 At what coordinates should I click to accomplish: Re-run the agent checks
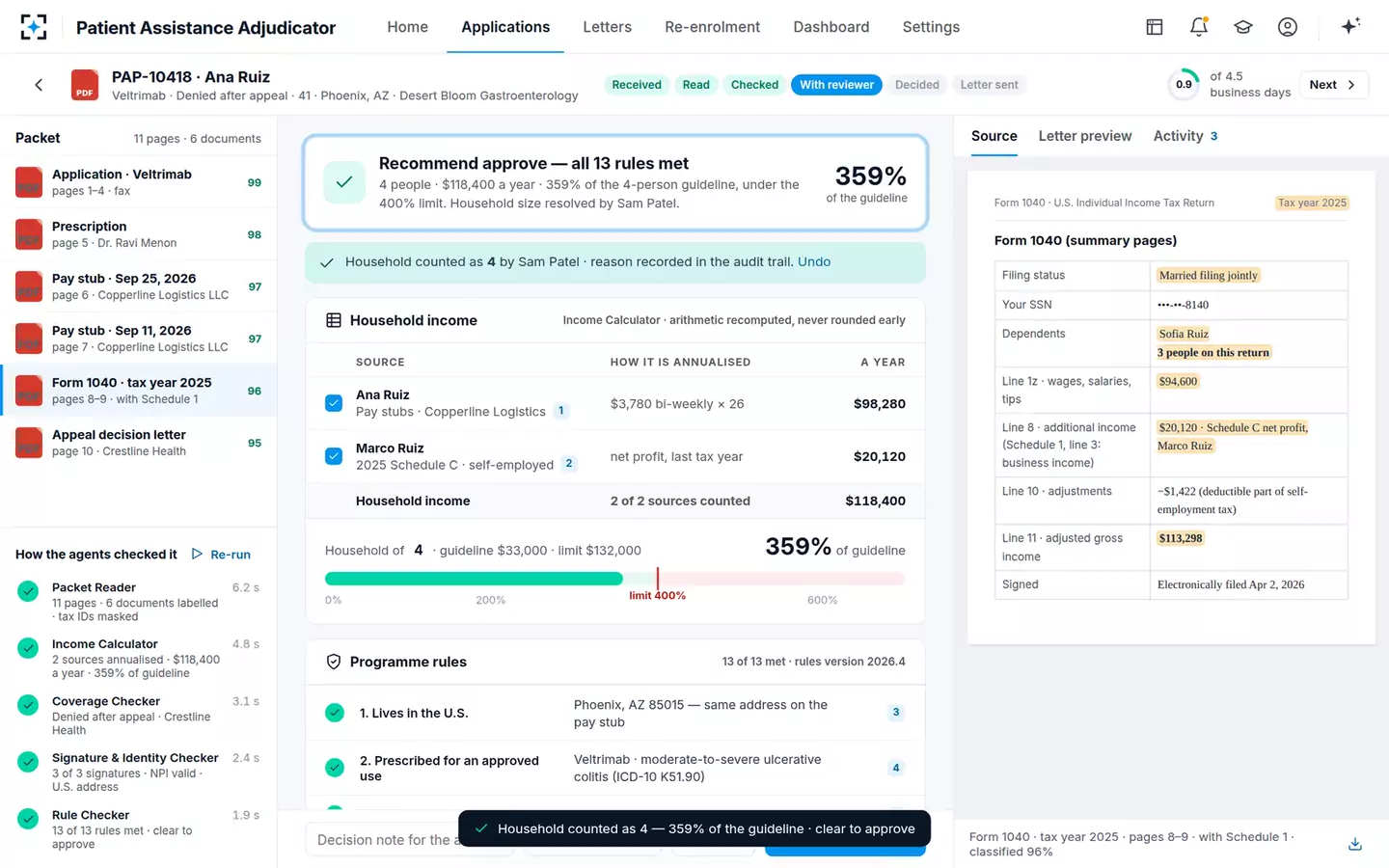click(x=222, y=555)
